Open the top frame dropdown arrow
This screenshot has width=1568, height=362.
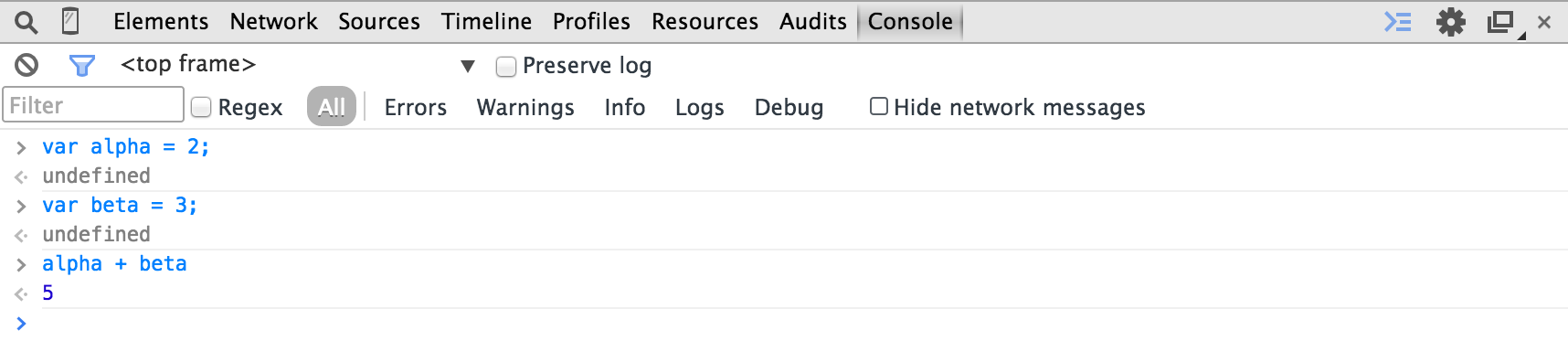pyautogui.click(x=468, y=66)
